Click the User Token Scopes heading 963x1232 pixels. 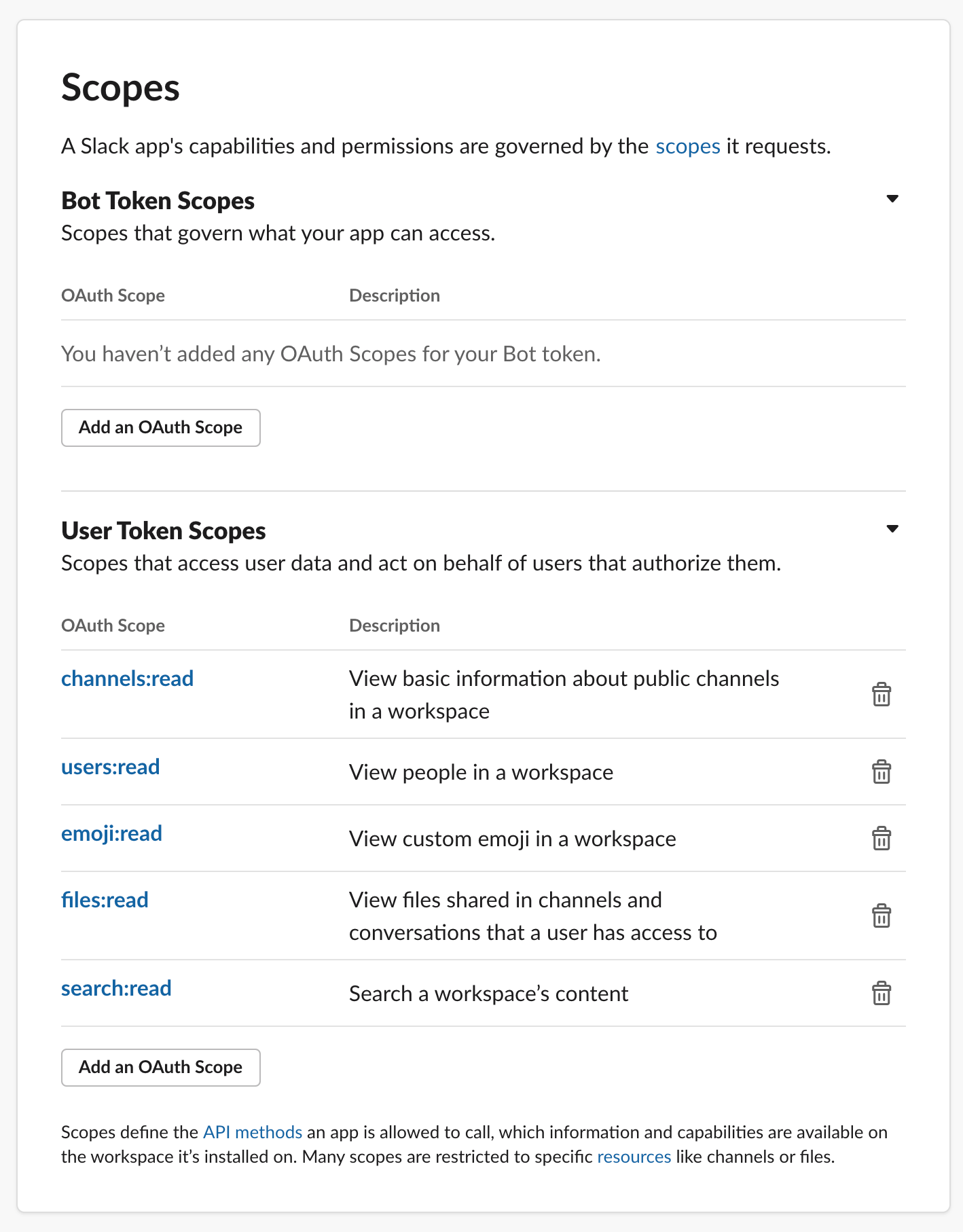pos(164,531)
